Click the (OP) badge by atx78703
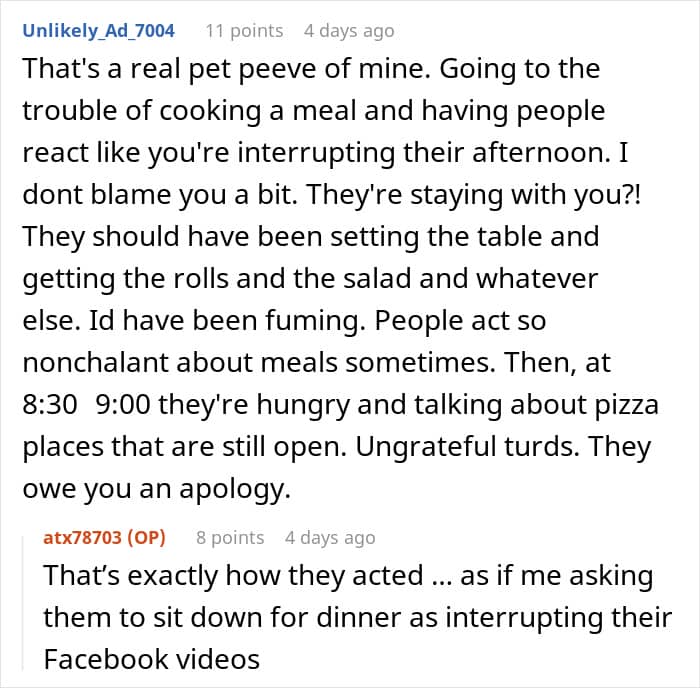Screen dimensions: 700x688 click(146, 538)
